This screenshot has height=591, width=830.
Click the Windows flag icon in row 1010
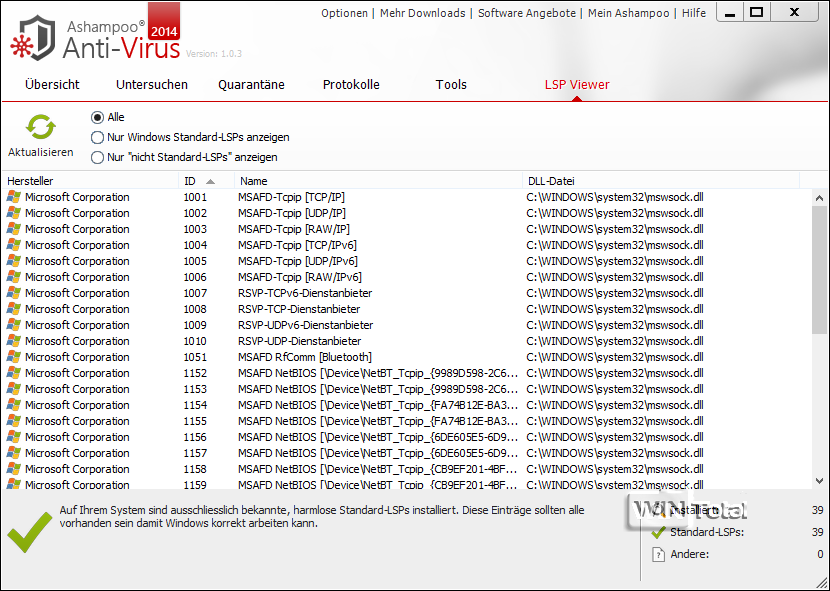click(13, 341)
